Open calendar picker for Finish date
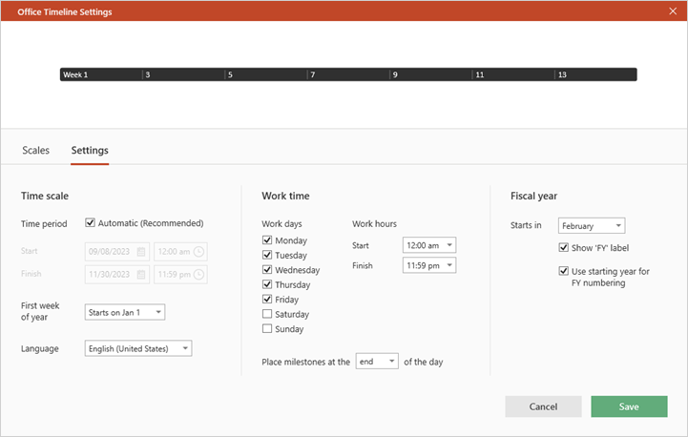688x437 pixels. click(141, 274)
